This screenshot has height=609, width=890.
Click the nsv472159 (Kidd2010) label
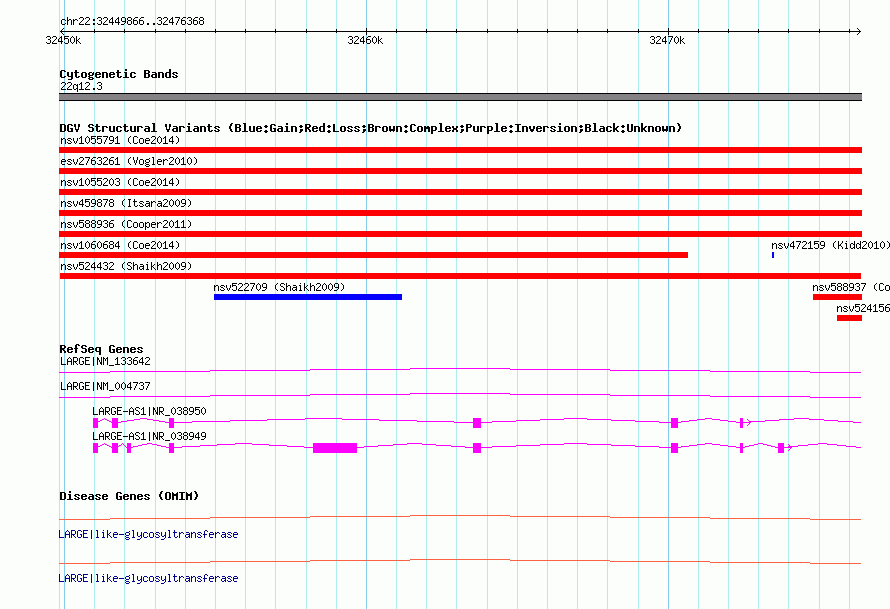pos(830,245)
